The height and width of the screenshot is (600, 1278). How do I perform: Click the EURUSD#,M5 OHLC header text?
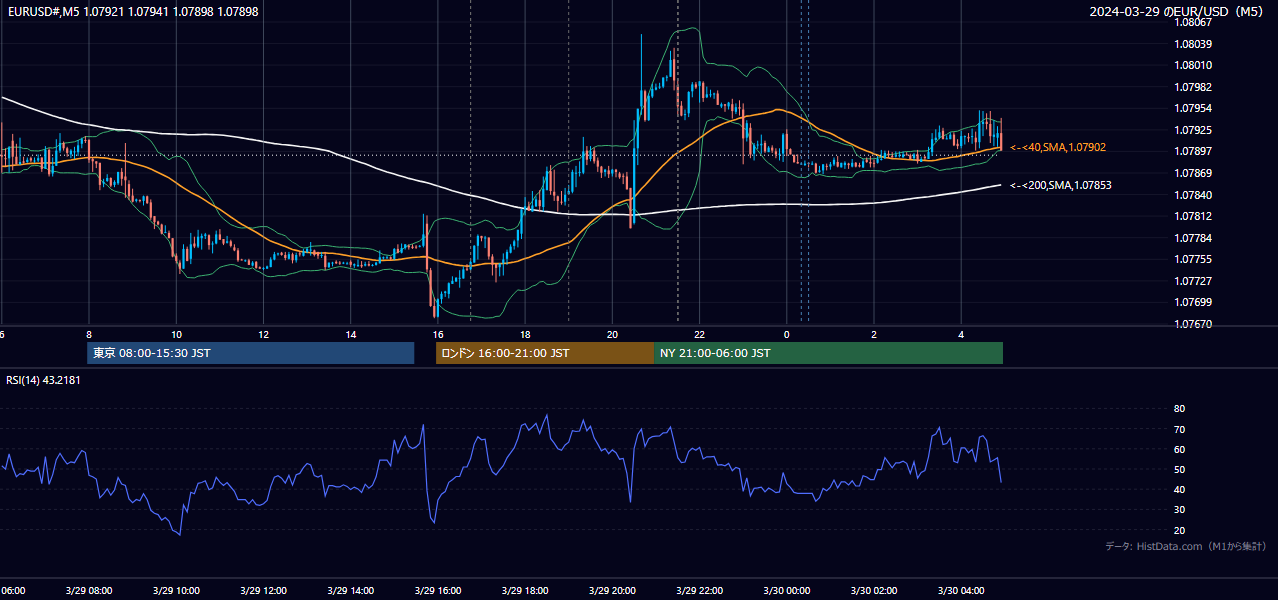(x=131, y=11)
